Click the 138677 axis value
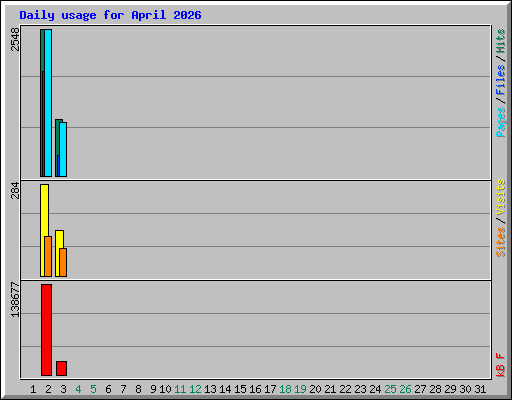The width and height of the screenshot is (512, 400). pyautogui.click(x=15, y=300)
